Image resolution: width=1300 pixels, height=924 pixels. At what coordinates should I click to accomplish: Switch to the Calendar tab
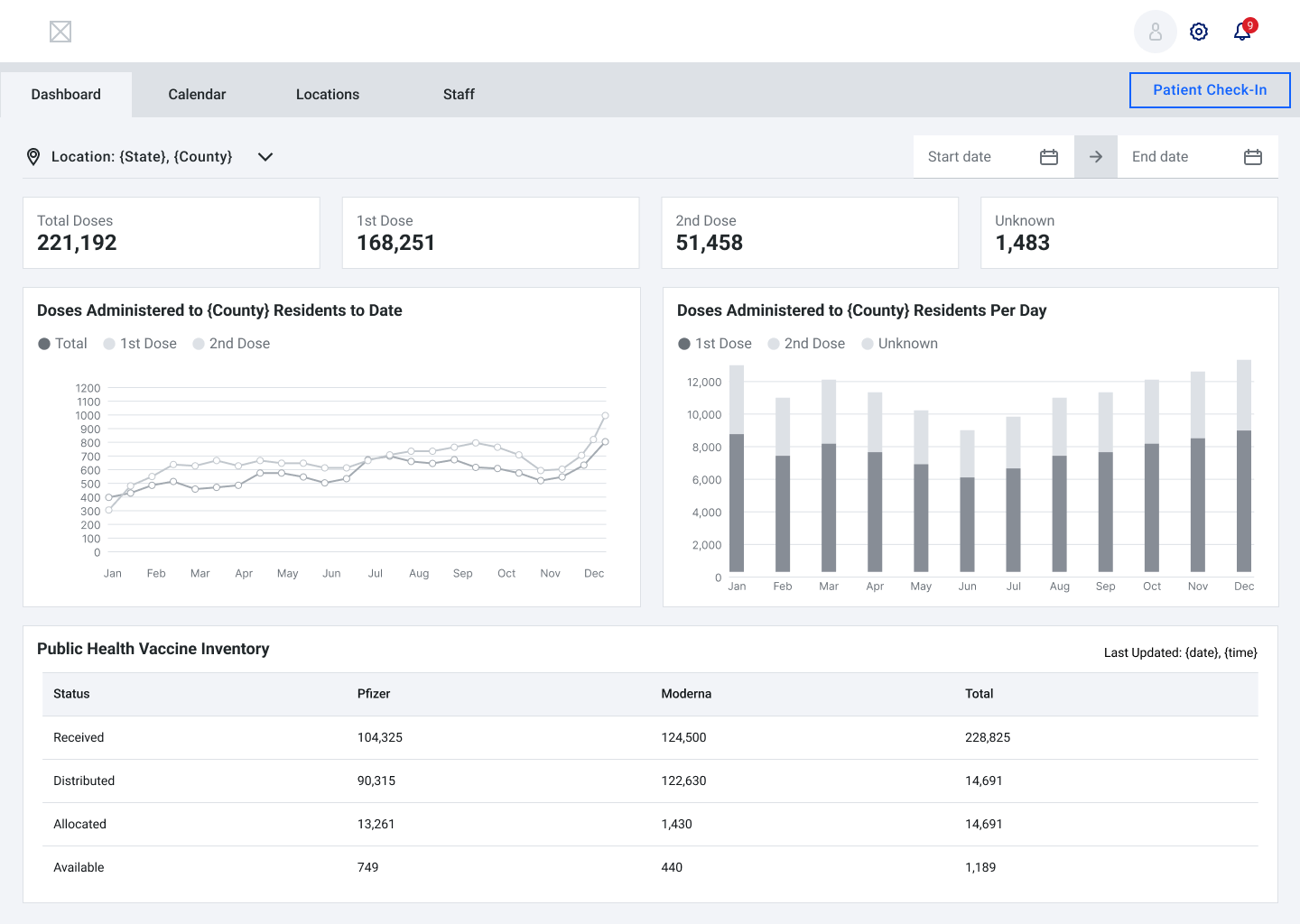(x=197, y=95)
